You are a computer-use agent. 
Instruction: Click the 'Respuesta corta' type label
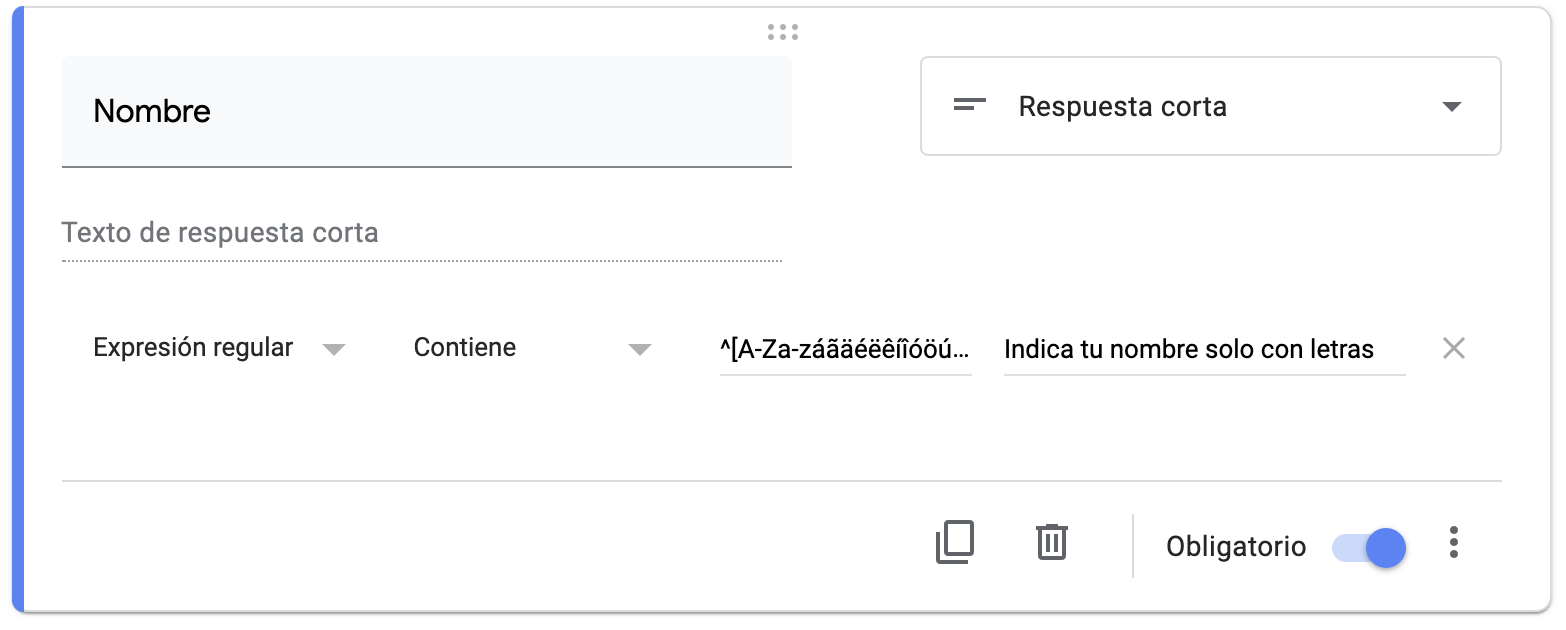(x=1122, y=107)
